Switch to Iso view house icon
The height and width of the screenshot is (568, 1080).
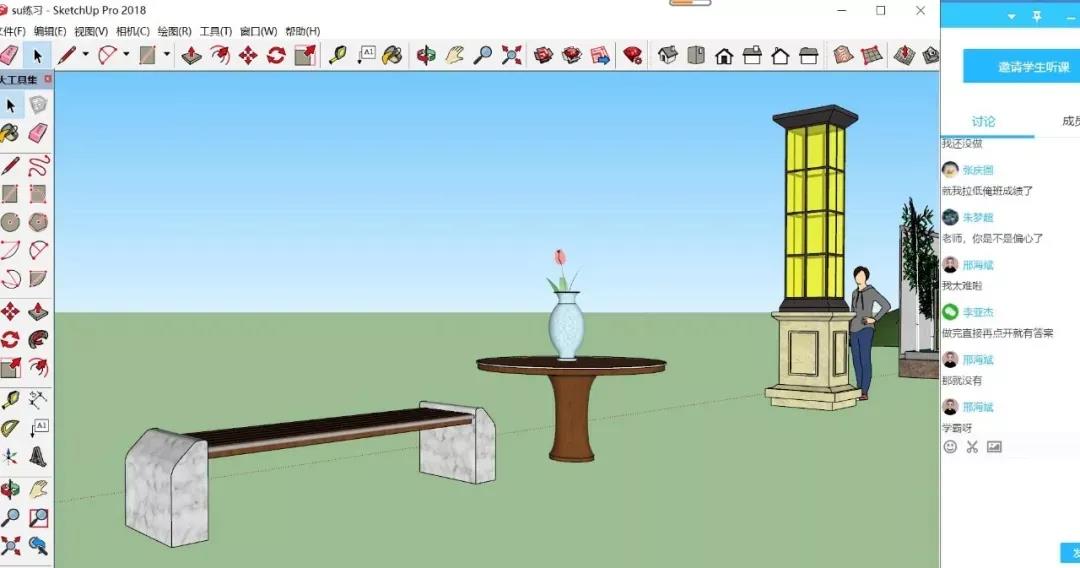tap(668, 55)
